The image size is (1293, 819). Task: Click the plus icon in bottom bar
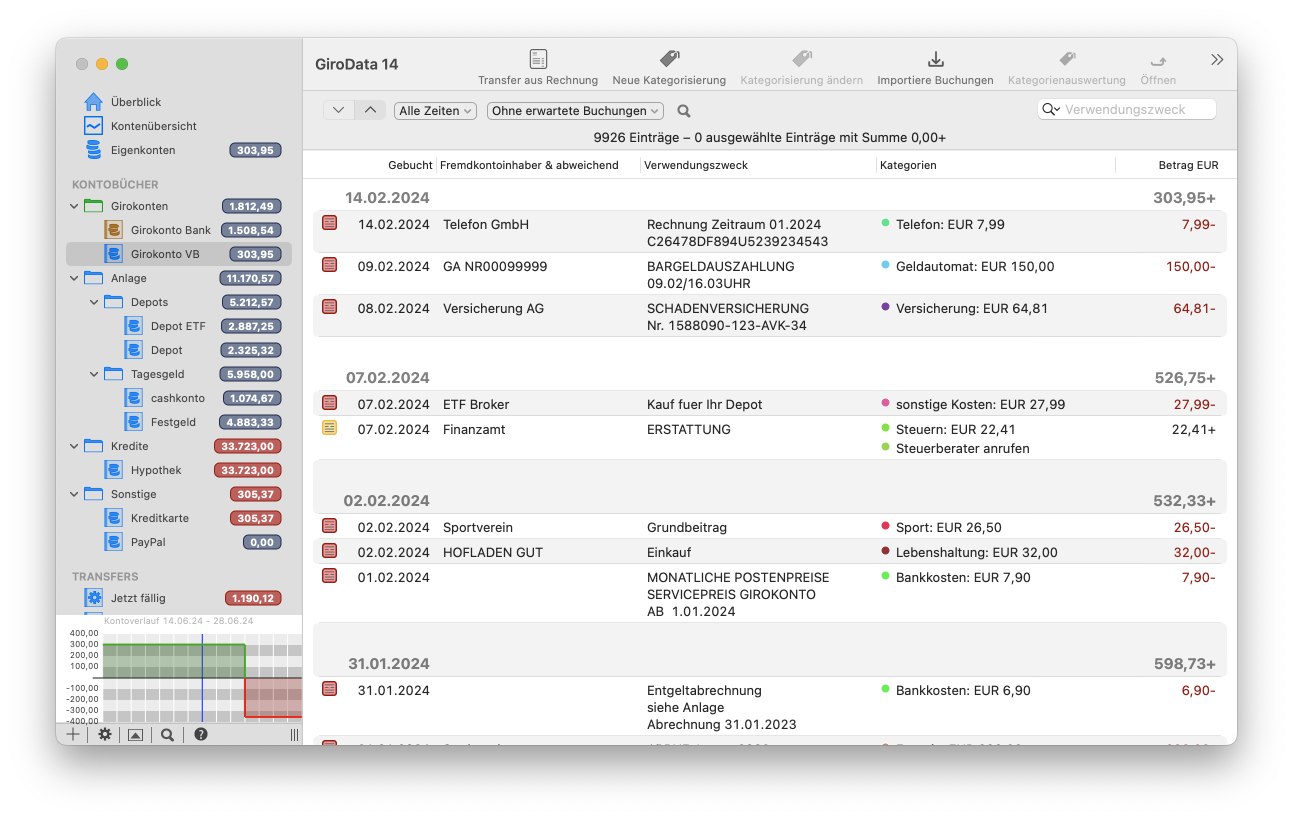point(72,734)
